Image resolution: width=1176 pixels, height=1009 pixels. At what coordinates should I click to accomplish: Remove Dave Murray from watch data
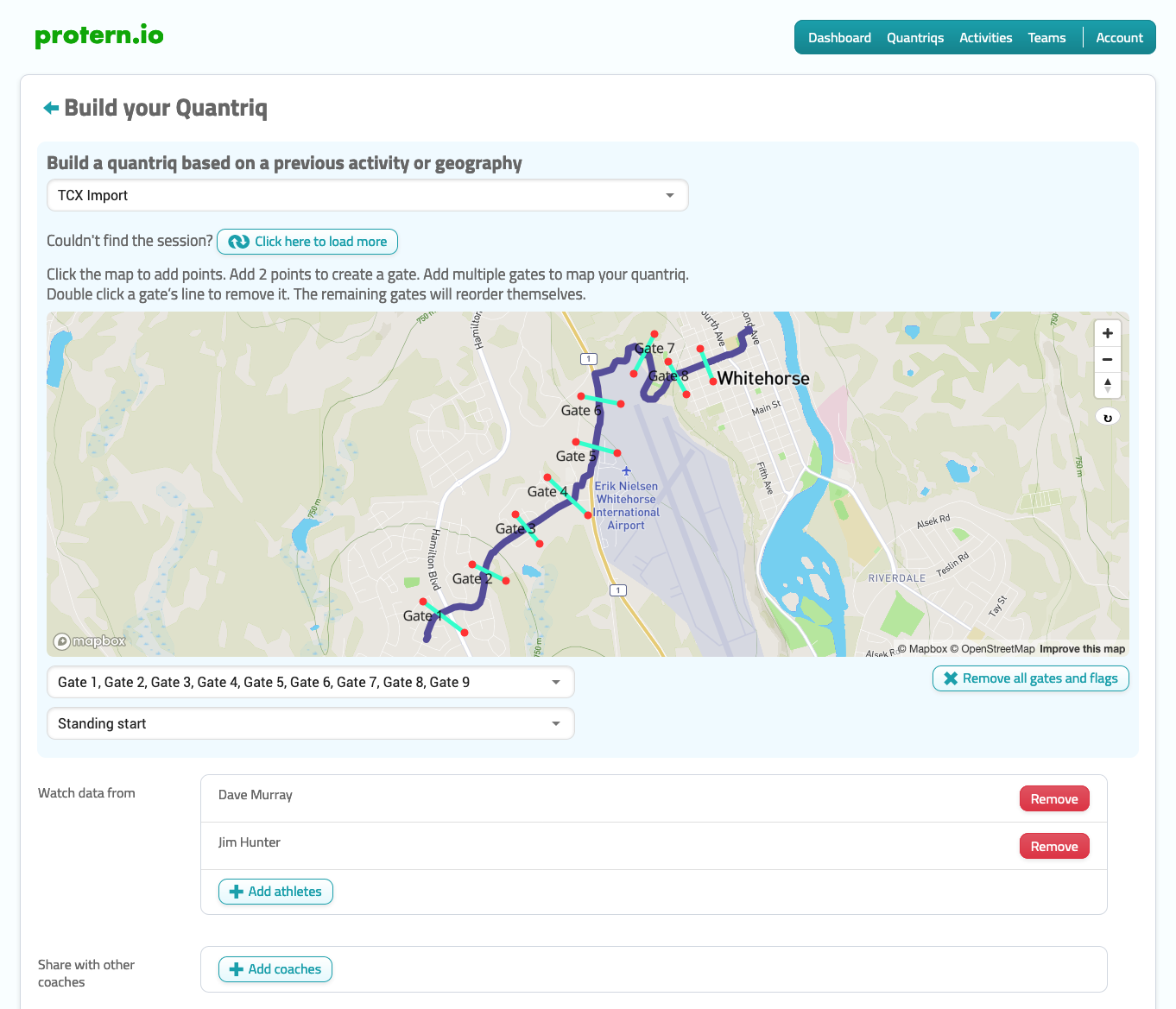point(1053,799)
